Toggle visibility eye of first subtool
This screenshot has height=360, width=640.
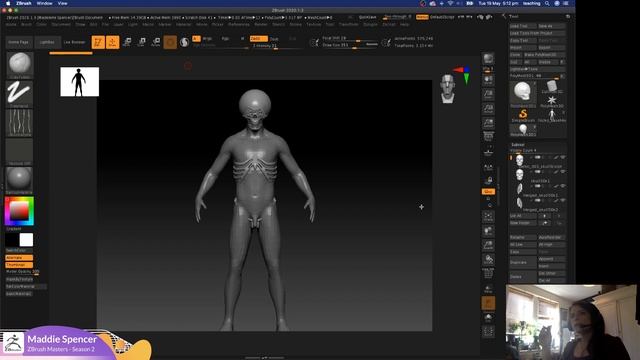coord(563,157)
